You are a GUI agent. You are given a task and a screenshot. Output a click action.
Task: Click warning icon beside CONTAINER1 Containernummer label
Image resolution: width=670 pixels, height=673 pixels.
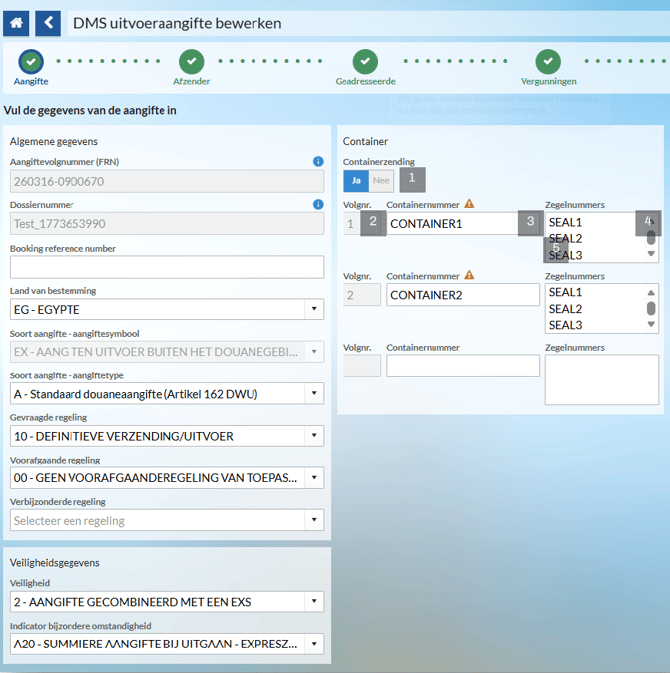[x=469, y=203]
